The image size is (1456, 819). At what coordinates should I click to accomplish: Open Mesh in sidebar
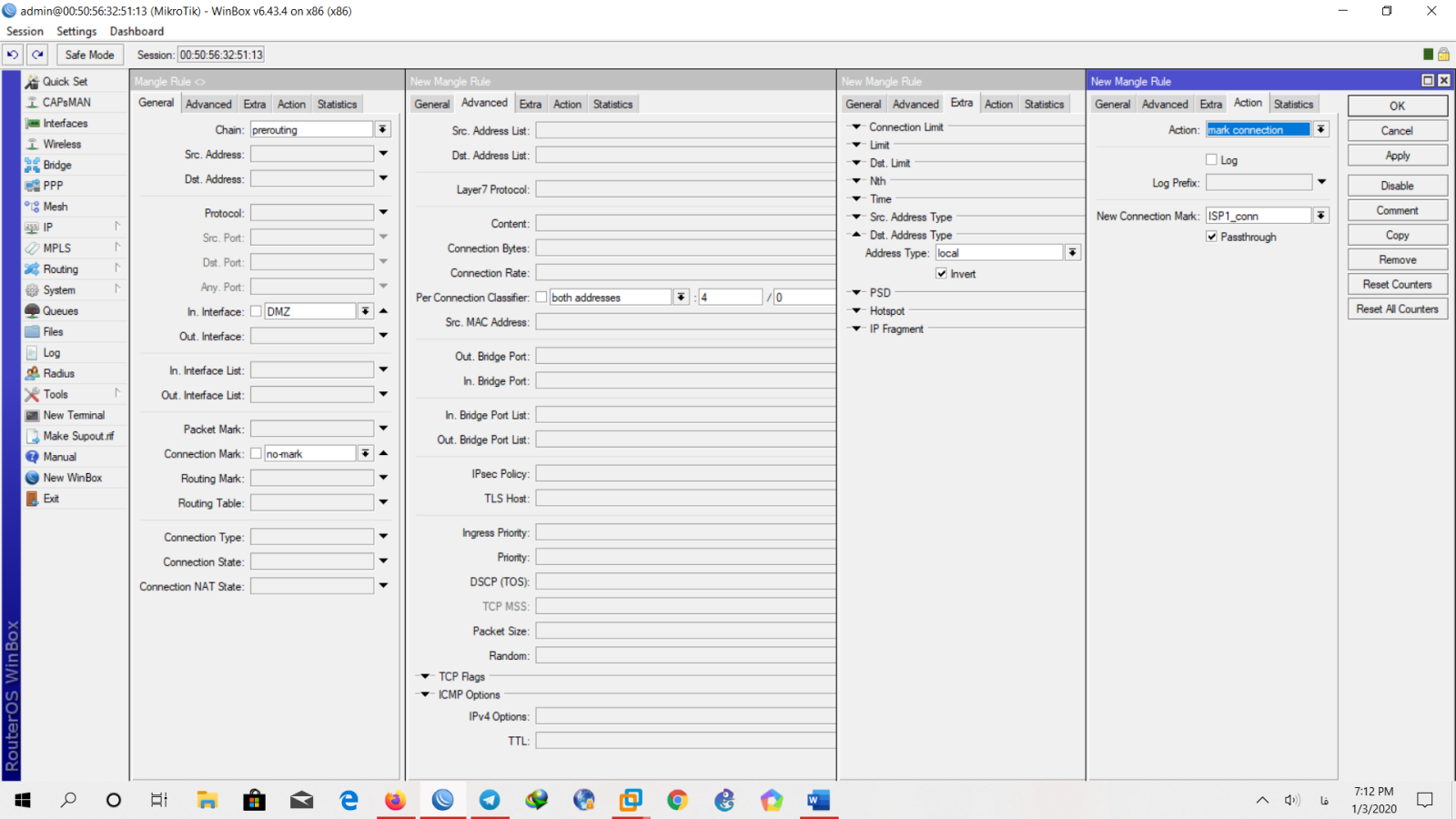point(56,207)
